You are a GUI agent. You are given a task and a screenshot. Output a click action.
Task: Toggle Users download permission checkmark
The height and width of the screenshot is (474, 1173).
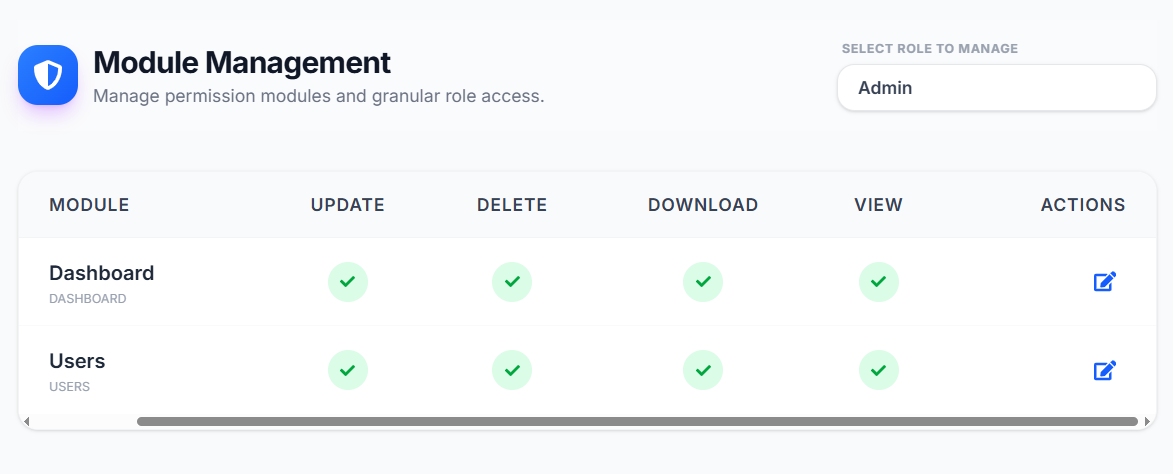tap(703, 370)
